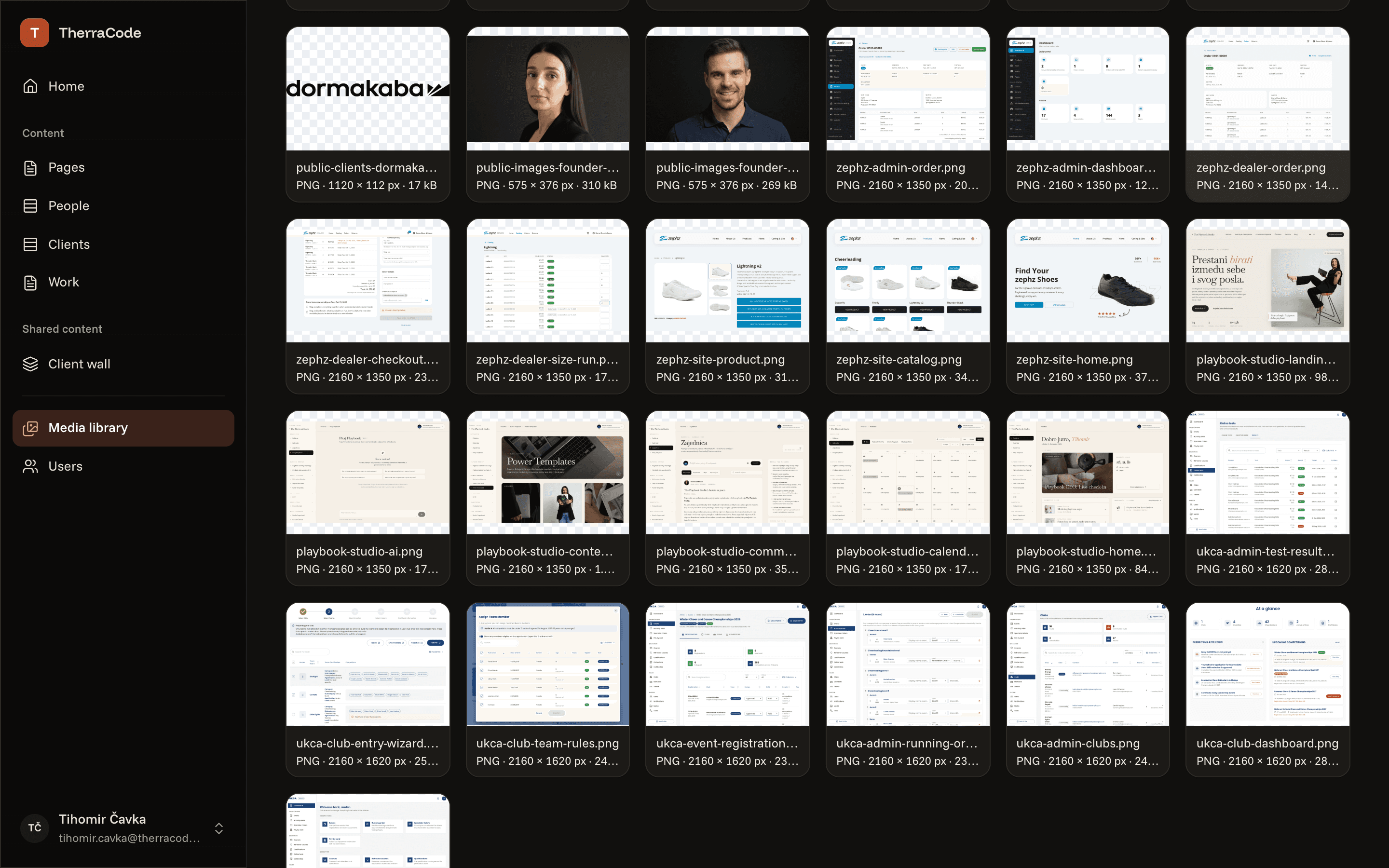Click the Work document icon

30,283
